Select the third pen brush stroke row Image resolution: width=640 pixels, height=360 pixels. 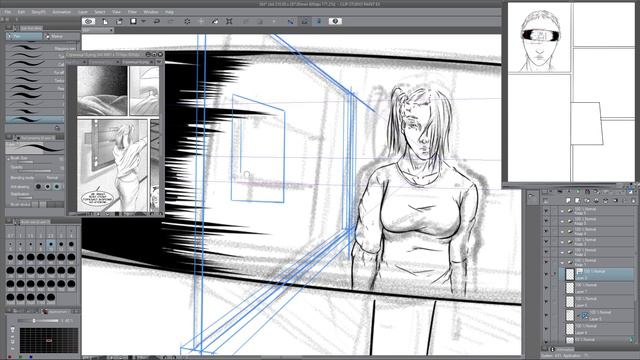36,64
